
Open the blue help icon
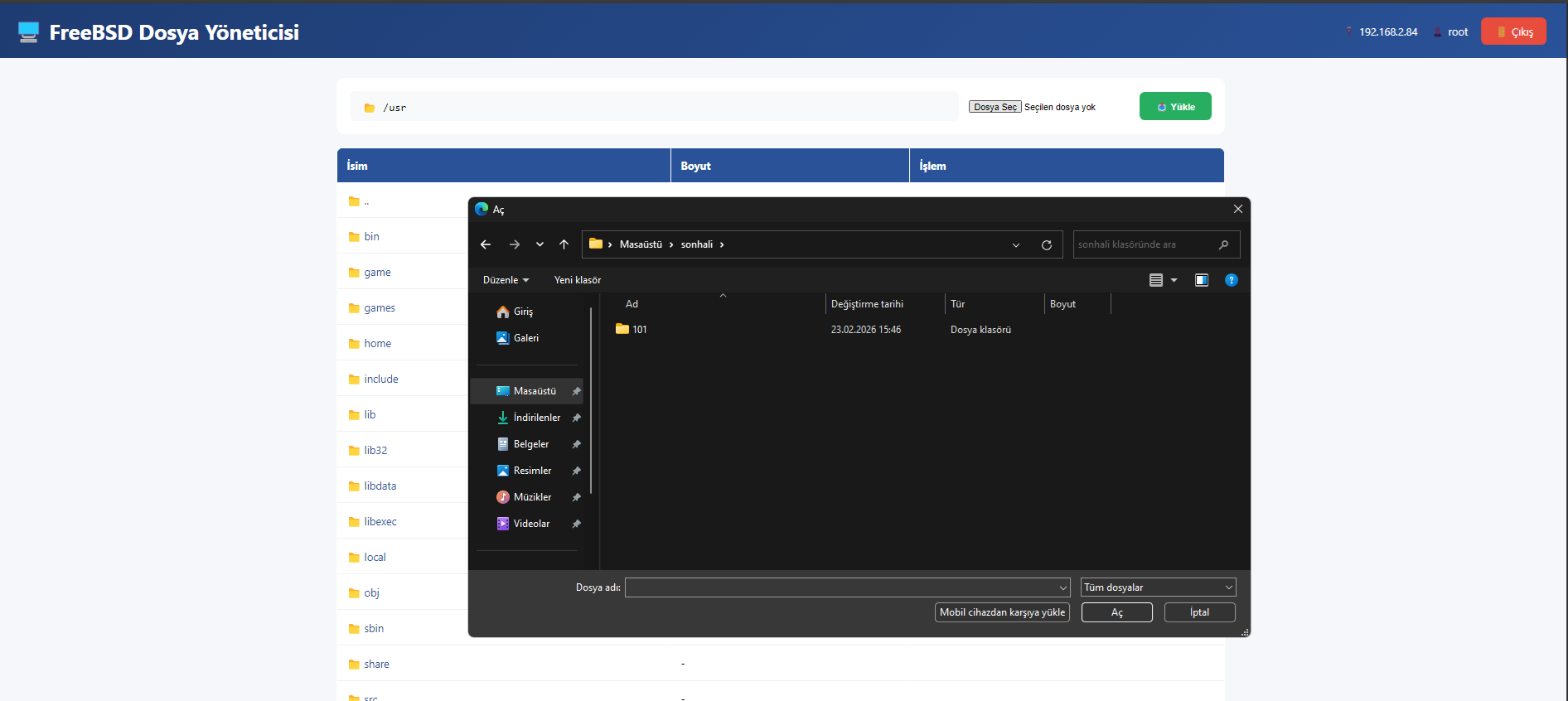1232,280
